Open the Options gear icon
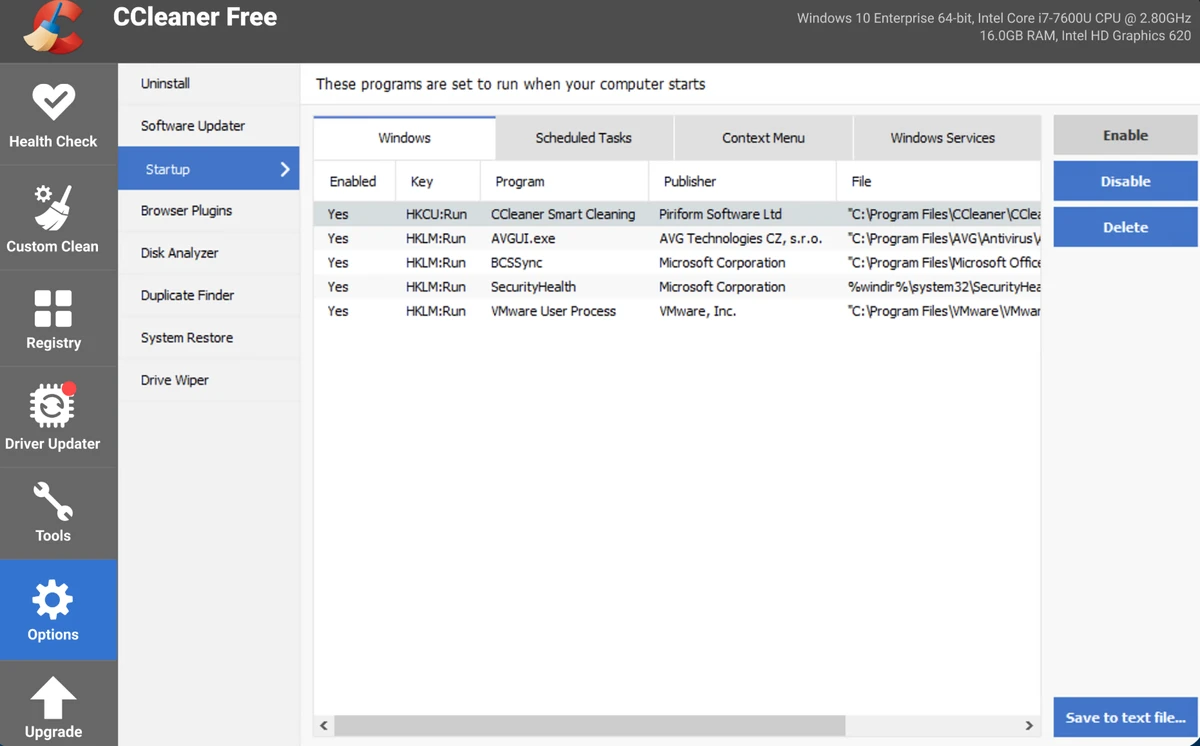 point(53,599)
